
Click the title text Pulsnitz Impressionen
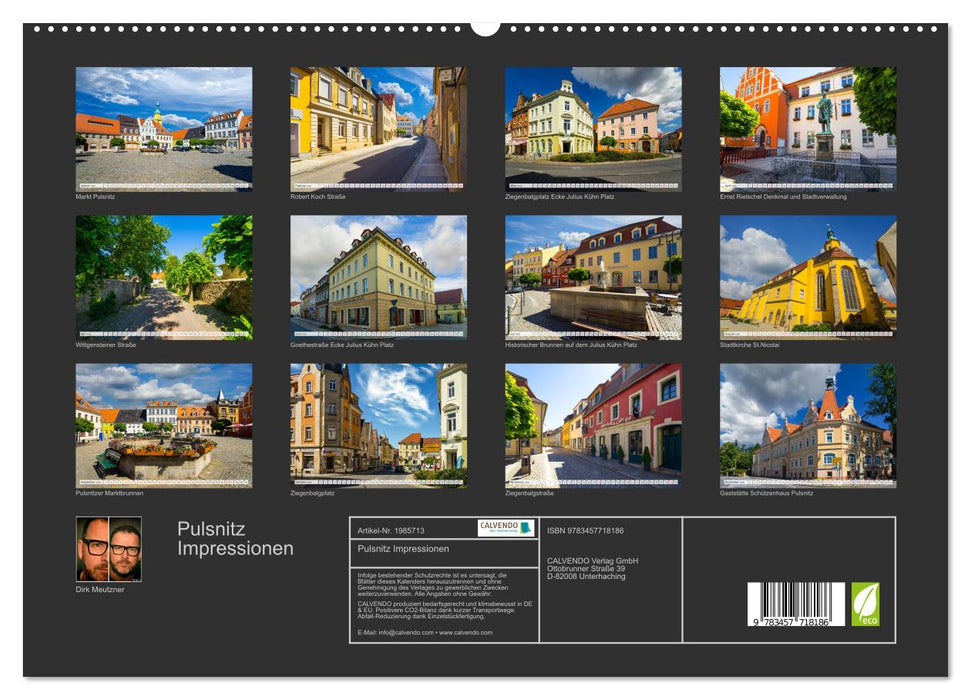point(233,537)
